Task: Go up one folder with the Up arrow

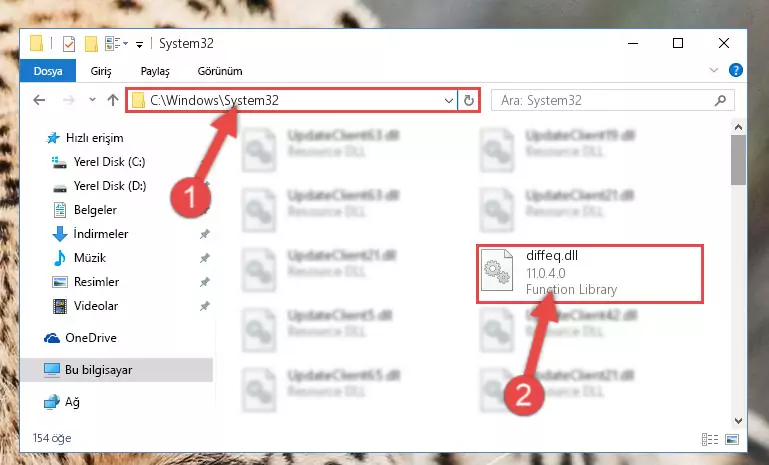Action: click(x=113, y=100)
